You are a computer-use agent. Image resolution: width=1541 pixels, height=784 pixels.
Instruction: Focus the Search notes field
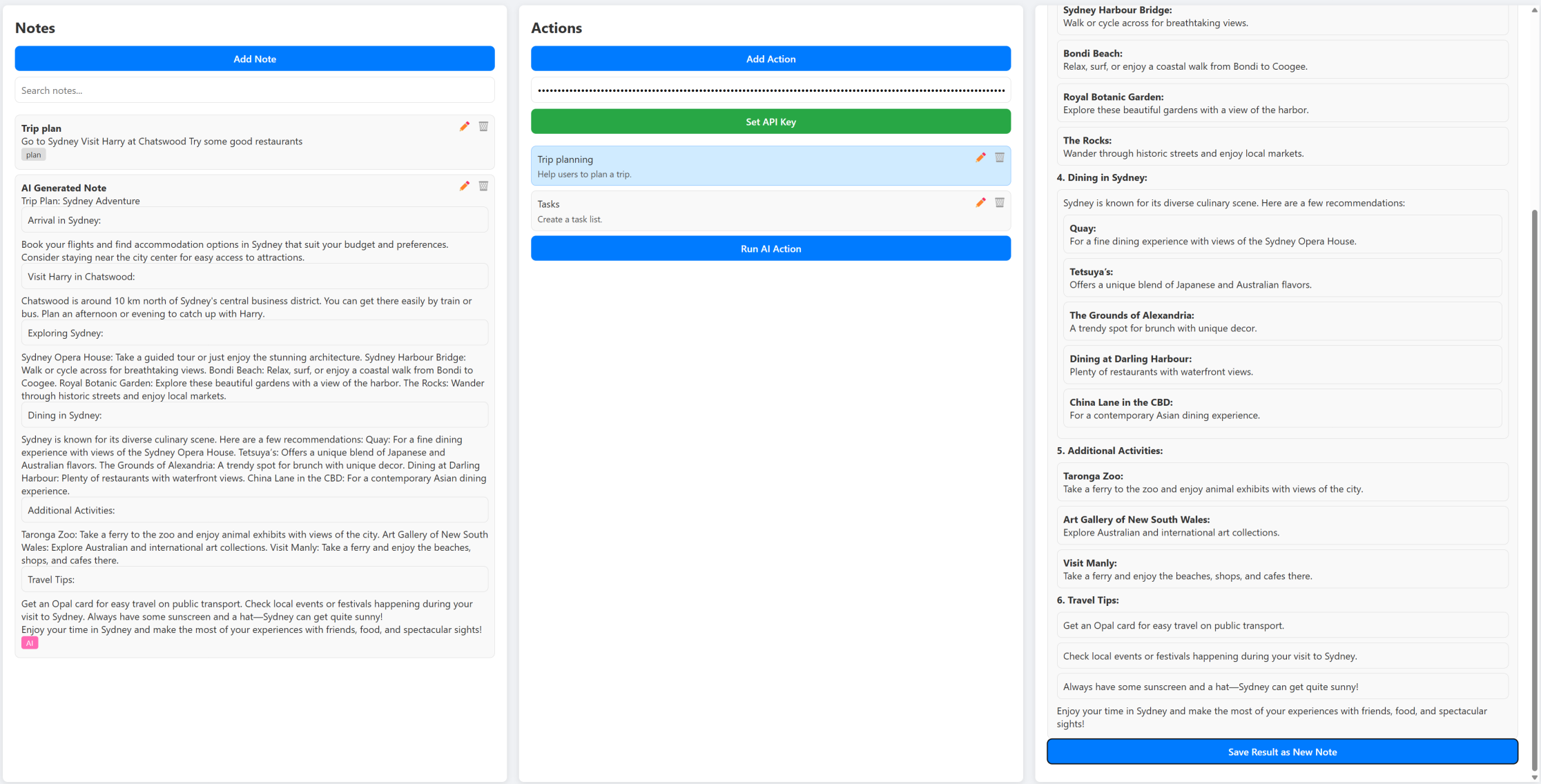(255, 90)
